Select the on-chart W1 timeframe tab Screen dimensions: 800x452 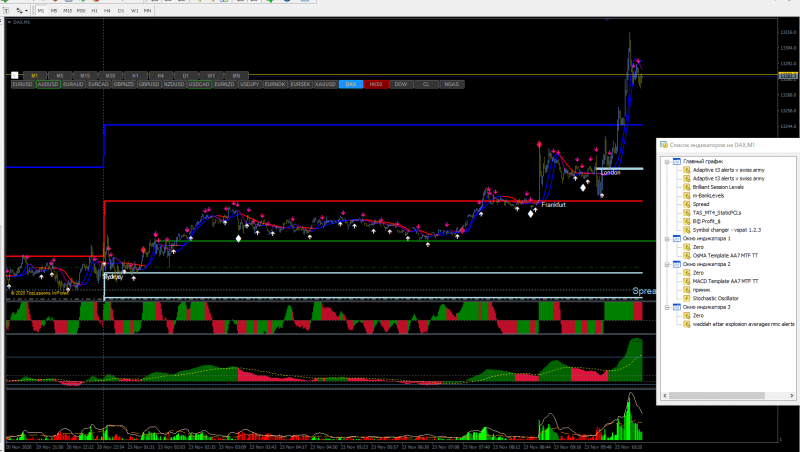211,76
